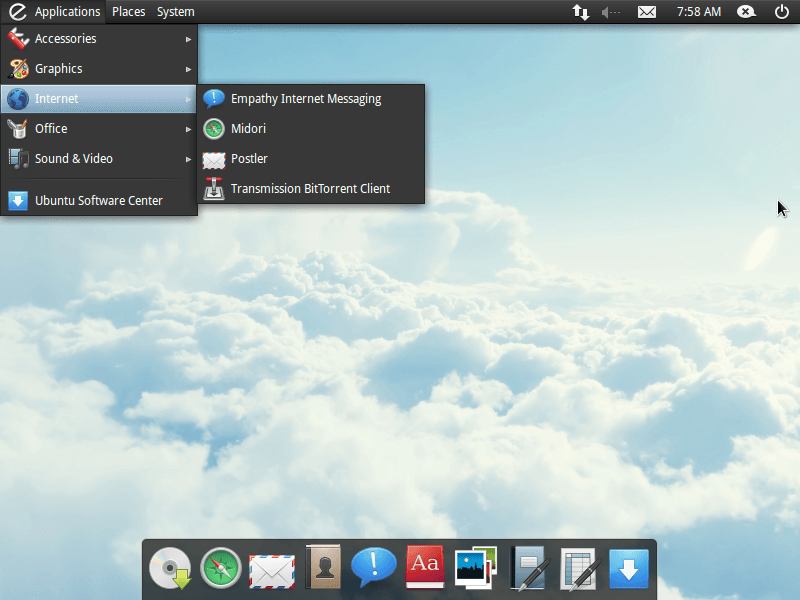This screenshot has width=800, height=600.
Task: Open the Places menu
Action: pos(129,12)
